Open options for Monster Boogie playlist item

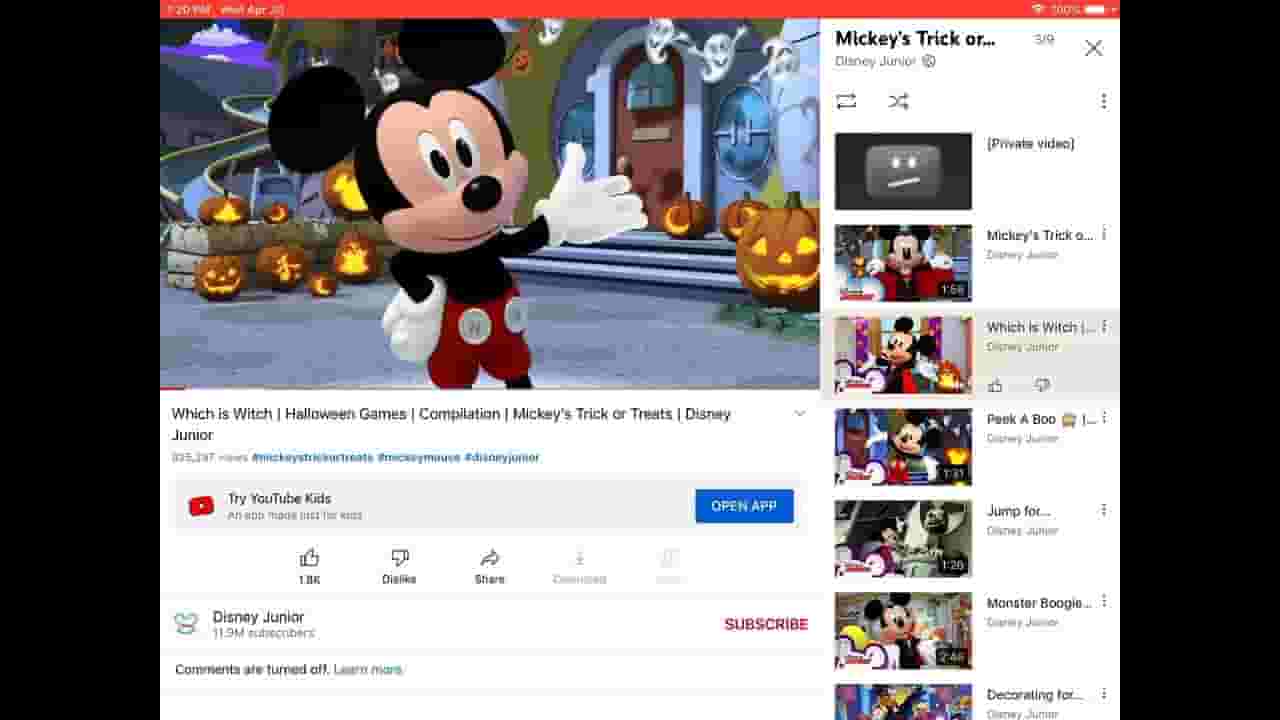click(x=1104, y=603)
